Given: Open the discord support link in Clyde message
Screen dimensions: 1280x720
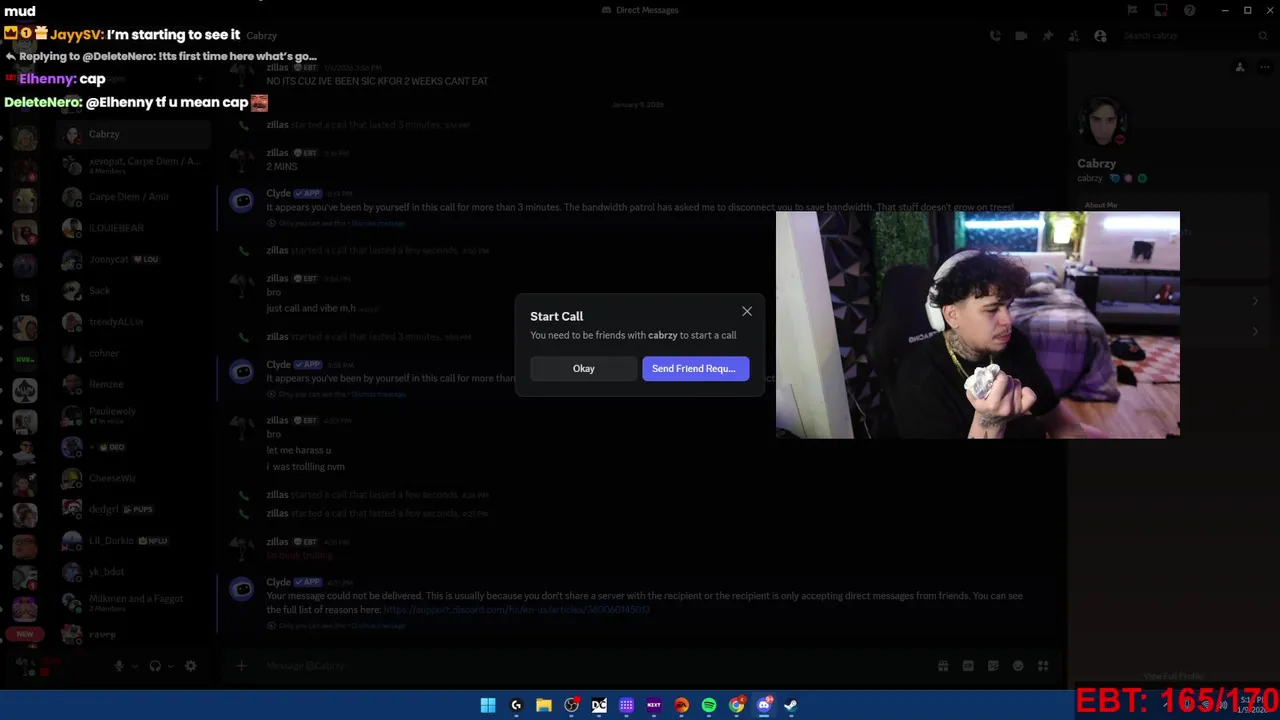Looking at the screenshot, I should 517,609.
